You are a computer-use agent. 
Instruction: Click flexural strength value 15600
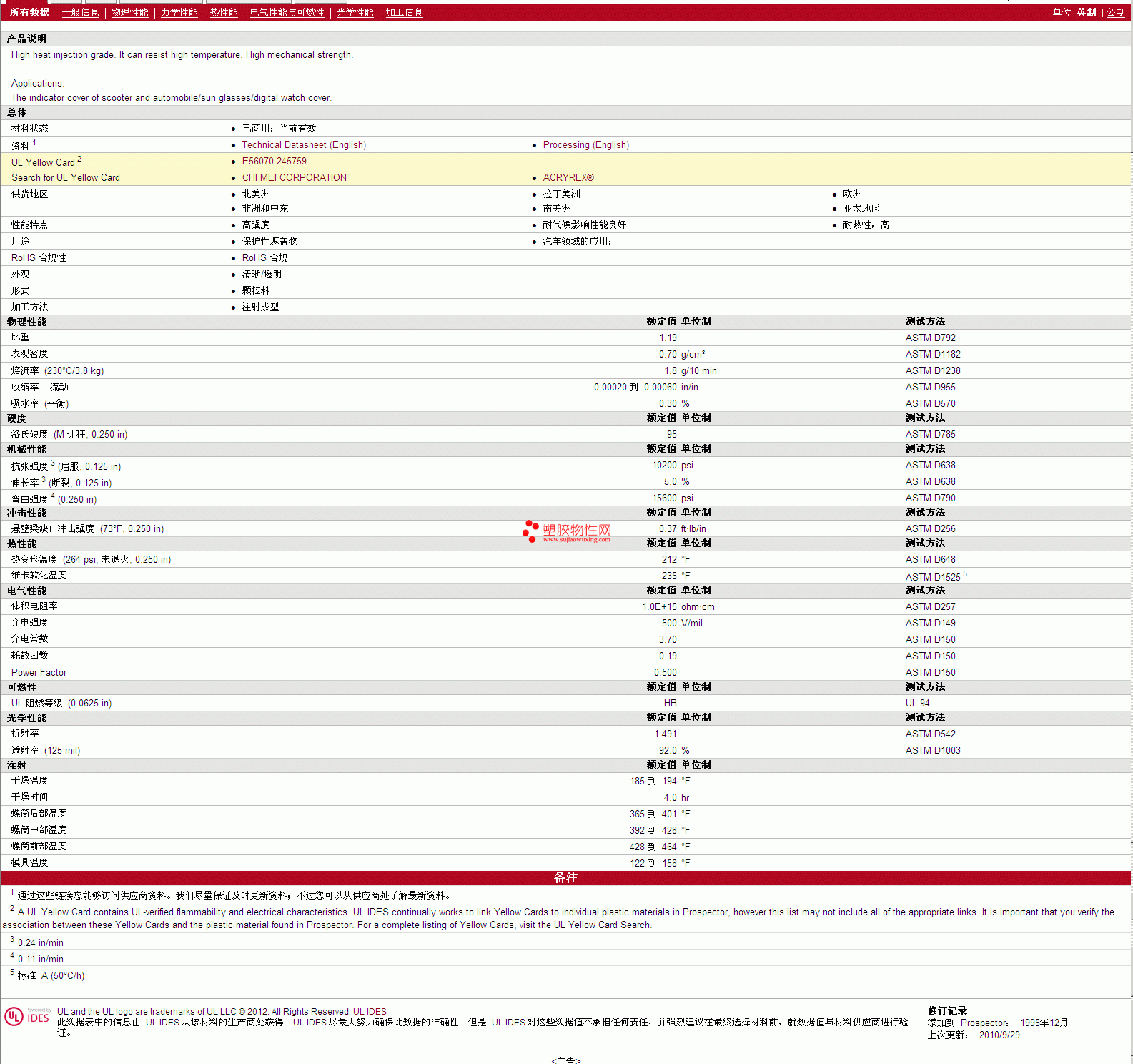664,498
